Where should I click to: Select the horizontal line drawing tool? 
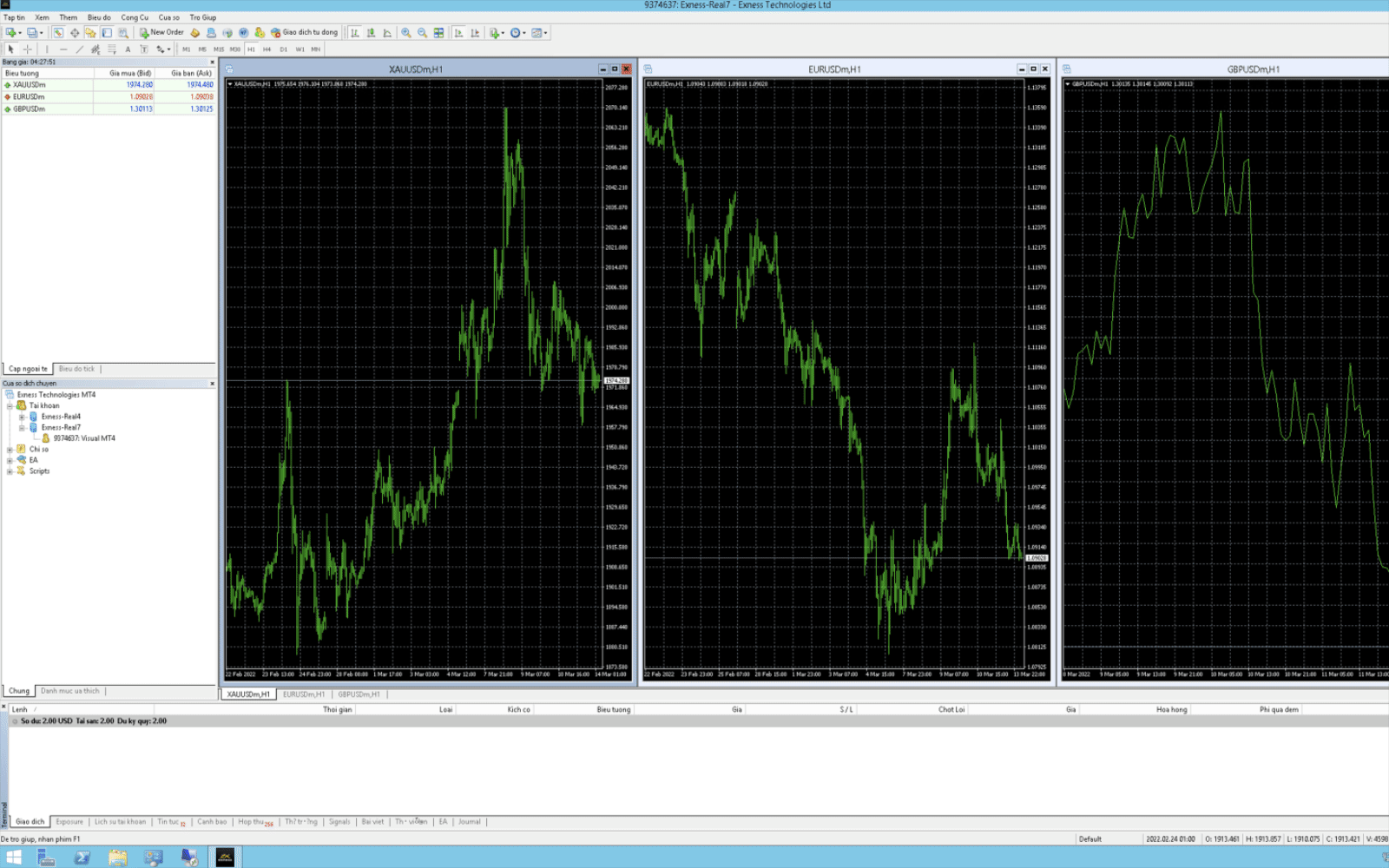coord(63,49)
